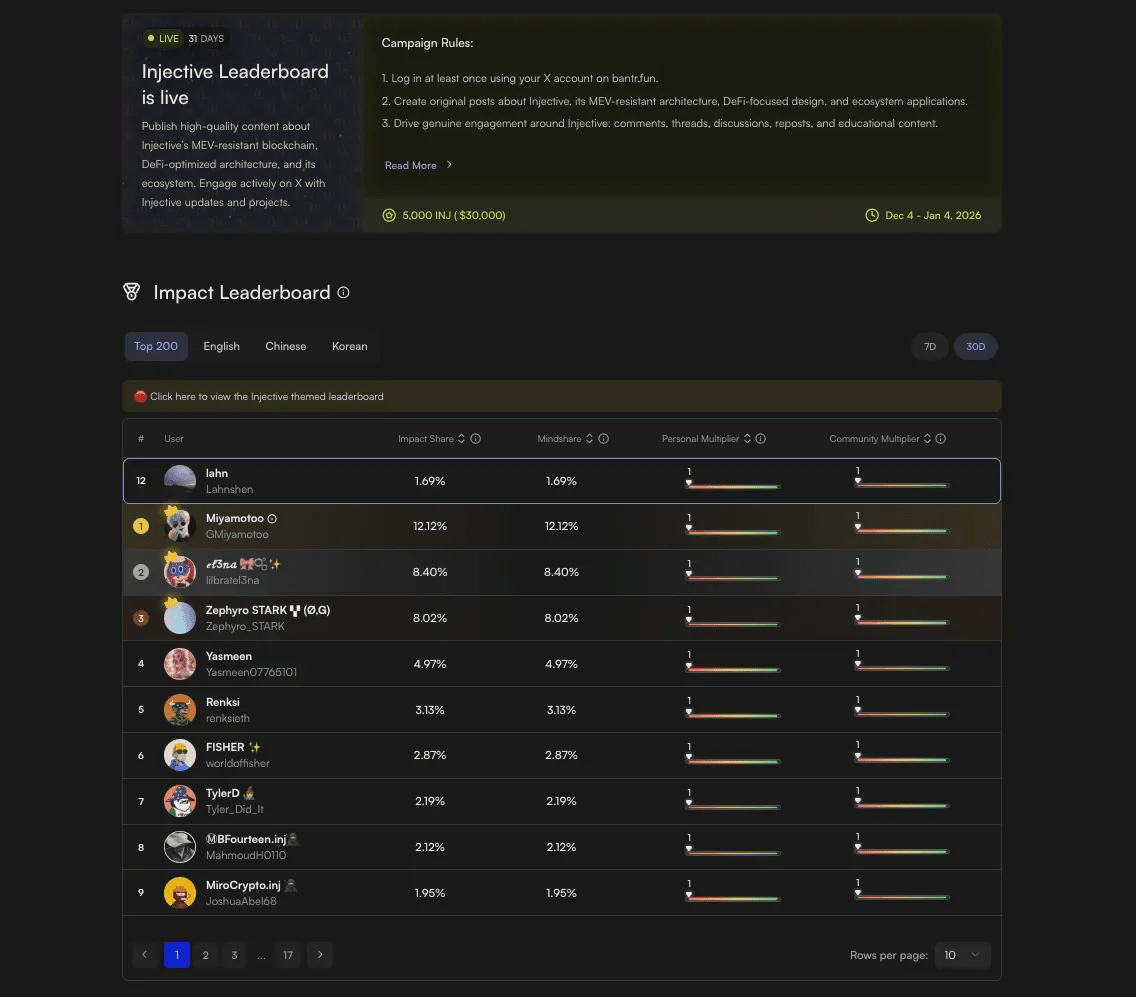
Task: Select the 30D timeframe
Action: point(975,346)
